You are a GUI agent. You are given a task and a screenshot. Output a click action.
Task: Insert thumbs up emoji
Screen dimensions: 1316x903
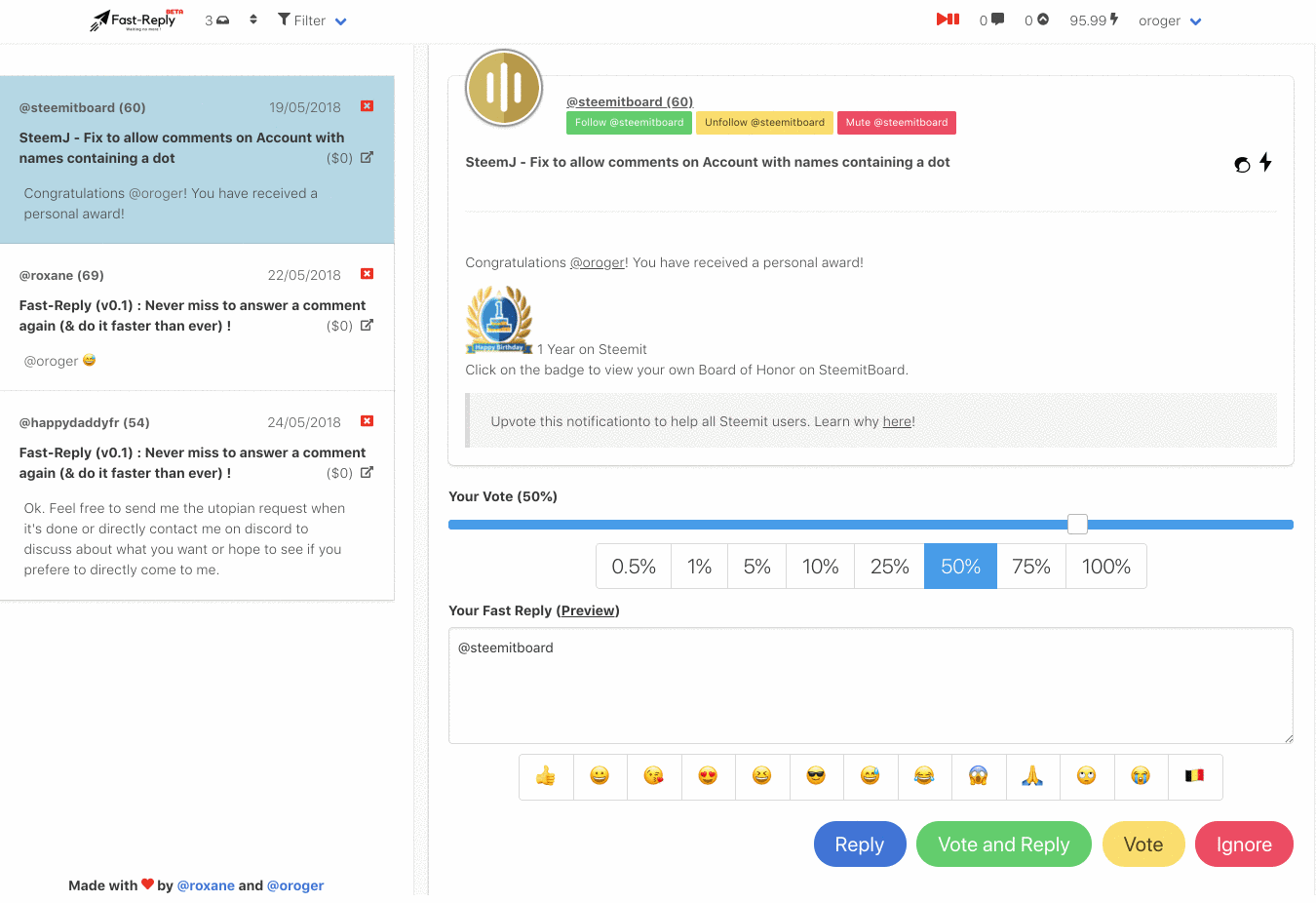click(546, 776)
